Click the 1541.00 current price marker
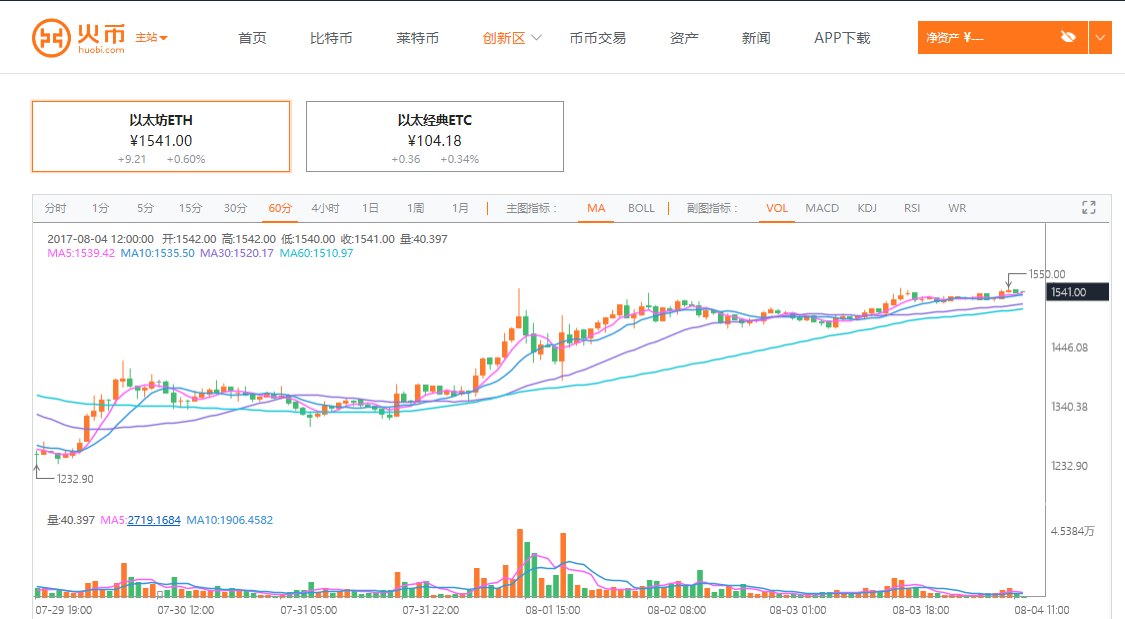This screenshot has width=1125, height=619. (x=1078, y=292)
